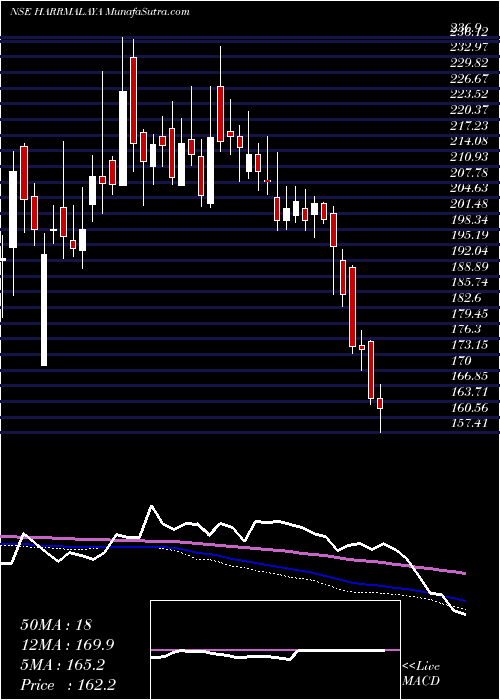
Task: Click the 12MA : 169.9 reading
Action: [x=67, y=645]
